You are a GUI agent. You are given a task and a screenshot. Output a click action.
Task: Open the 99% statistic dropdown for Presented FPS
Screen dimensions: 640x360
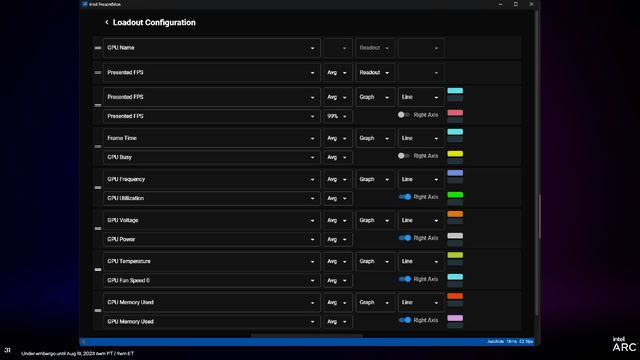pyautogui.click(x=338, y=116)
